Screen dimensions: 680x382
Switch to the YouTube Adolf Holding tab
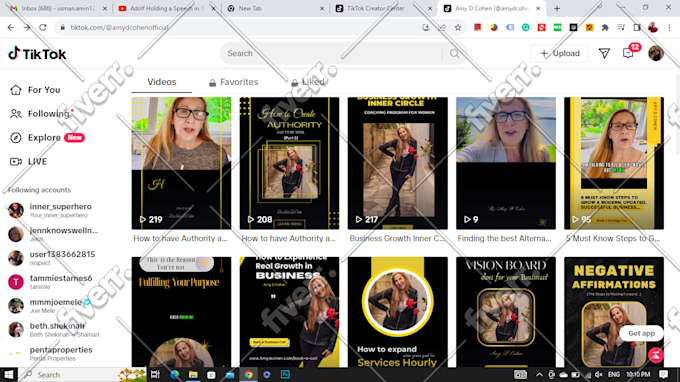[167, 8]
